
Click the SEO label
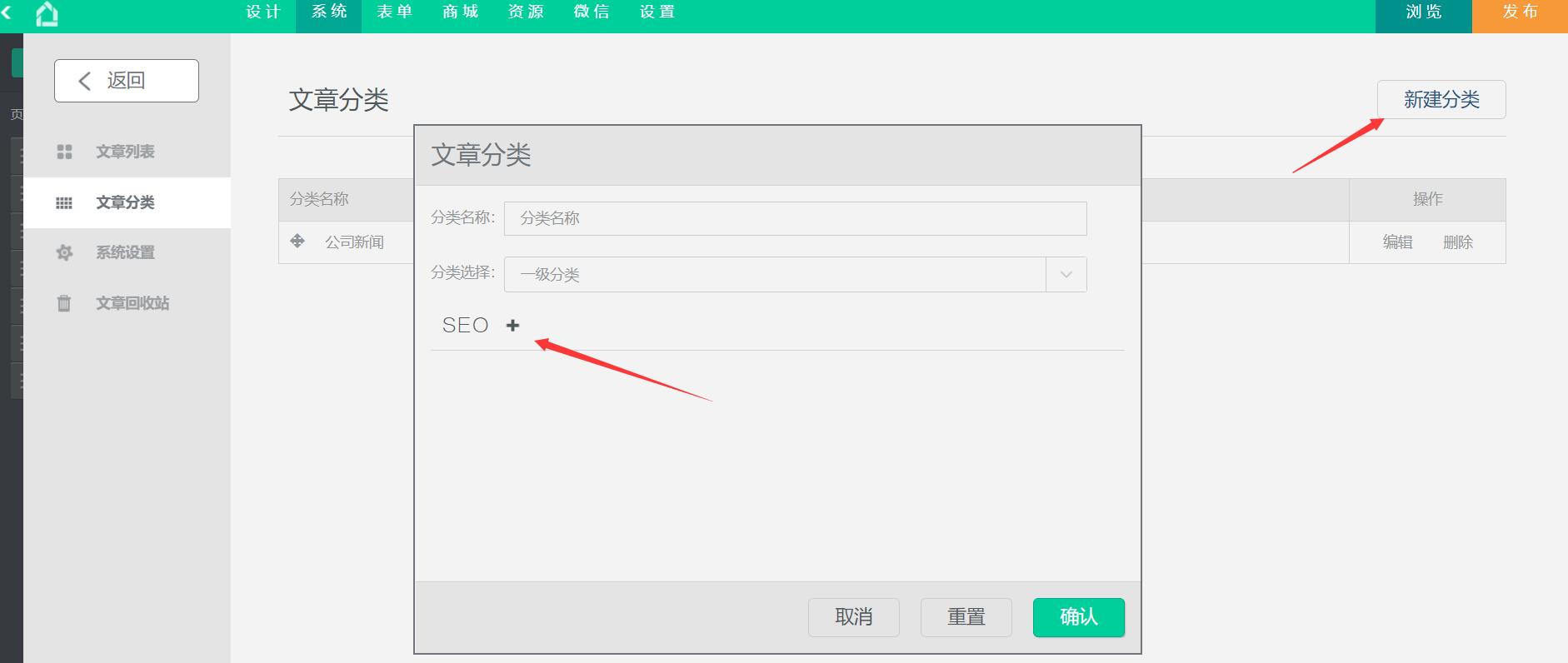465,326
